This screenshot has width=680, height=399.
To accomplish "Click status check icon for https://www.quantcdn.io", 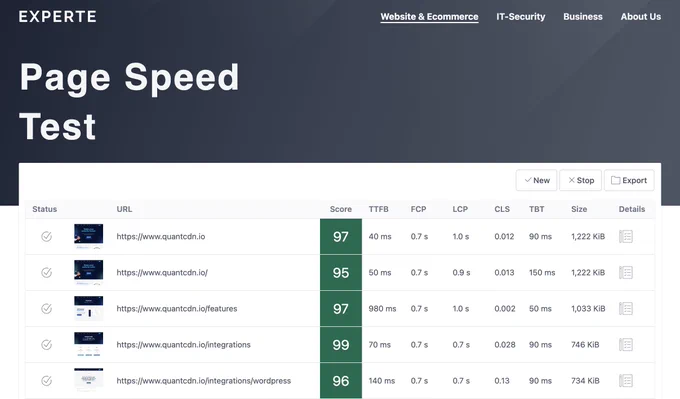I will point(46,236).
